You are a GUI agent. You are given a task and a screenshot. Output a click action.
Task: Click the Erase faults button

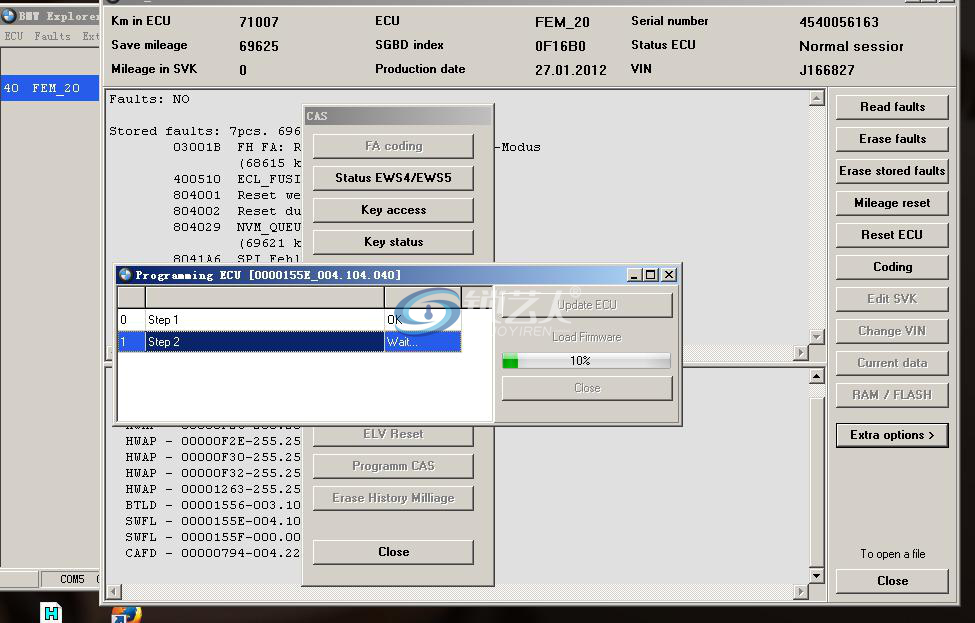[892, 139]
